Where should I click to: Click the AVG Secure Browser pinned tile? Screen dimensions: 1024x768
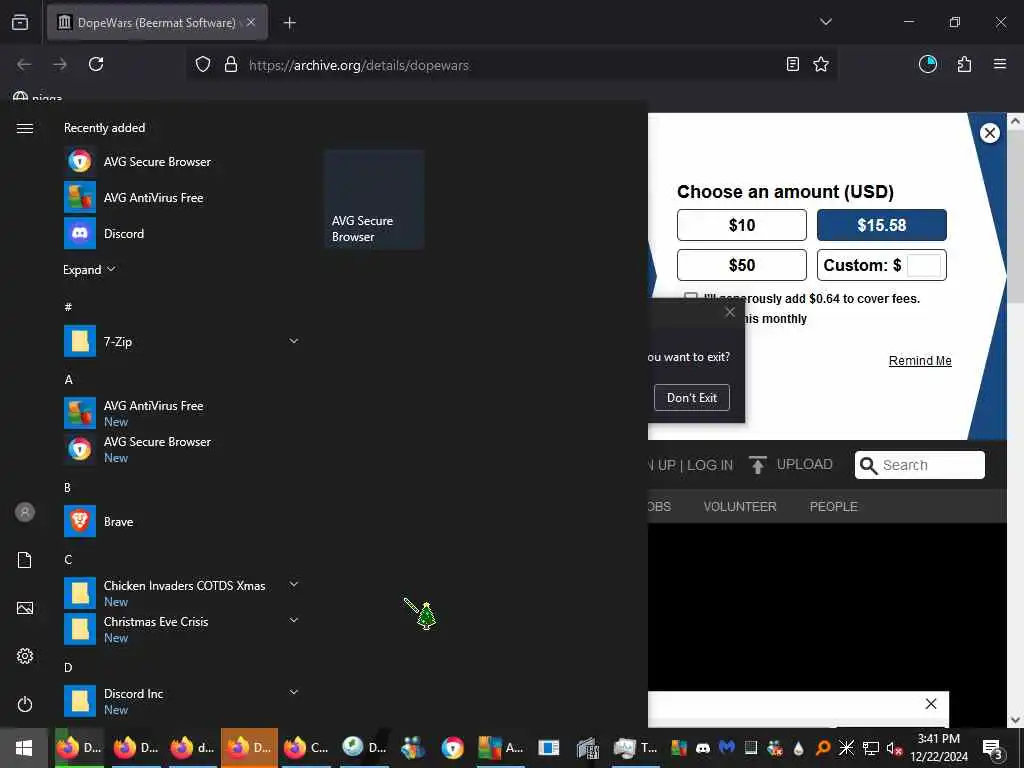pos(374,199)
